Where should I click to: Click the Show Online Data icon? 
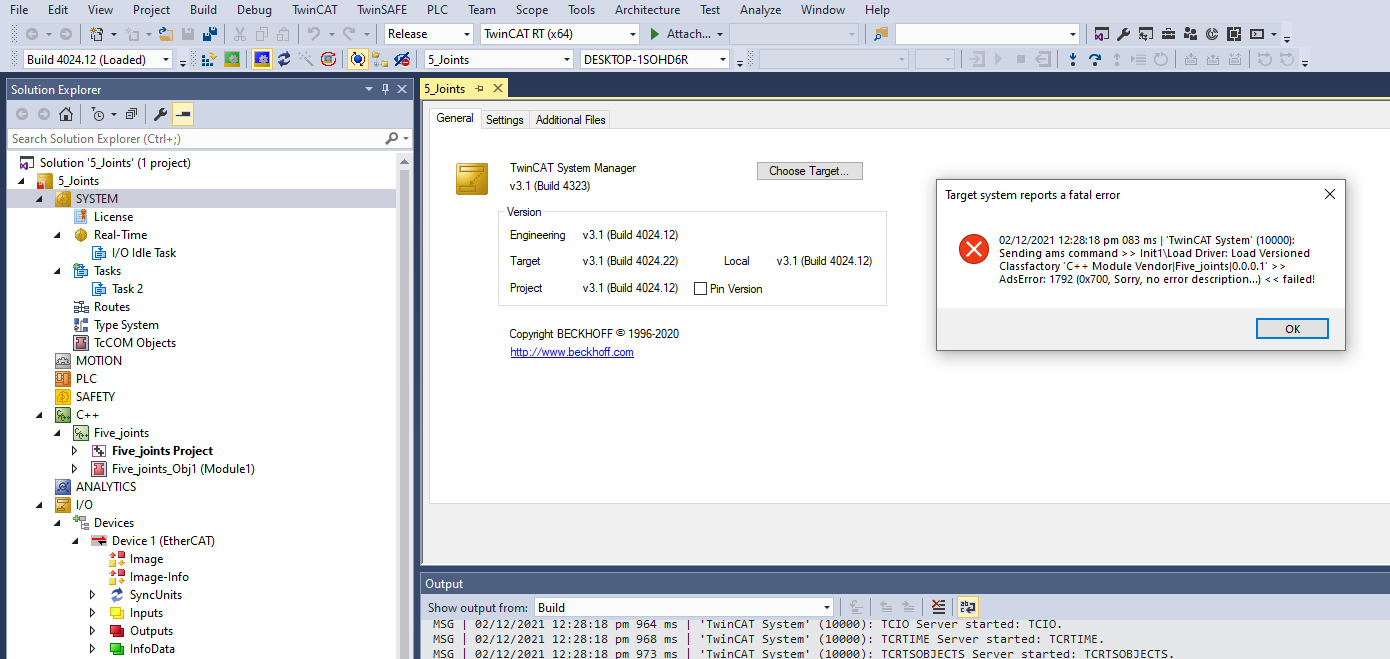click(x=358, y=59)
